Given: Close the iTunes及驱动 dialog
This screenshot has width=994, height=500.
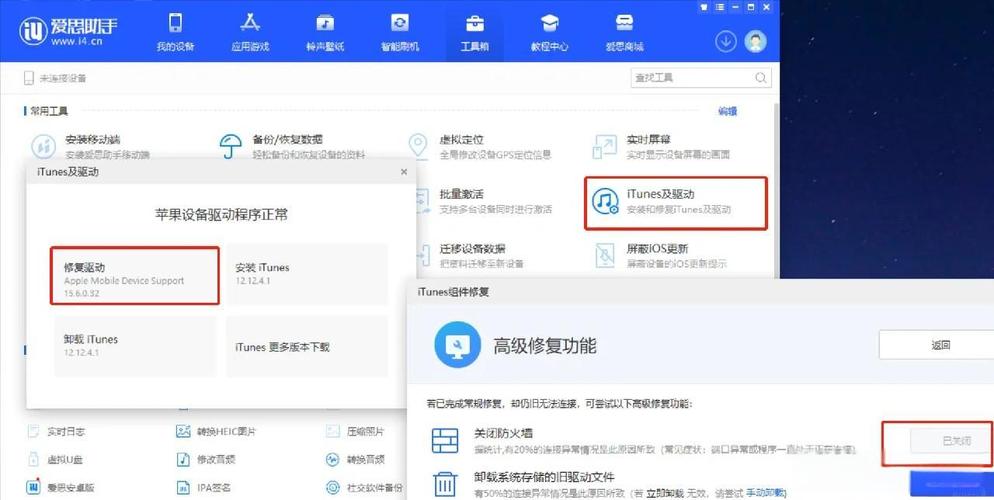Looking at the screenshot, I should click(x=404, y=172).
